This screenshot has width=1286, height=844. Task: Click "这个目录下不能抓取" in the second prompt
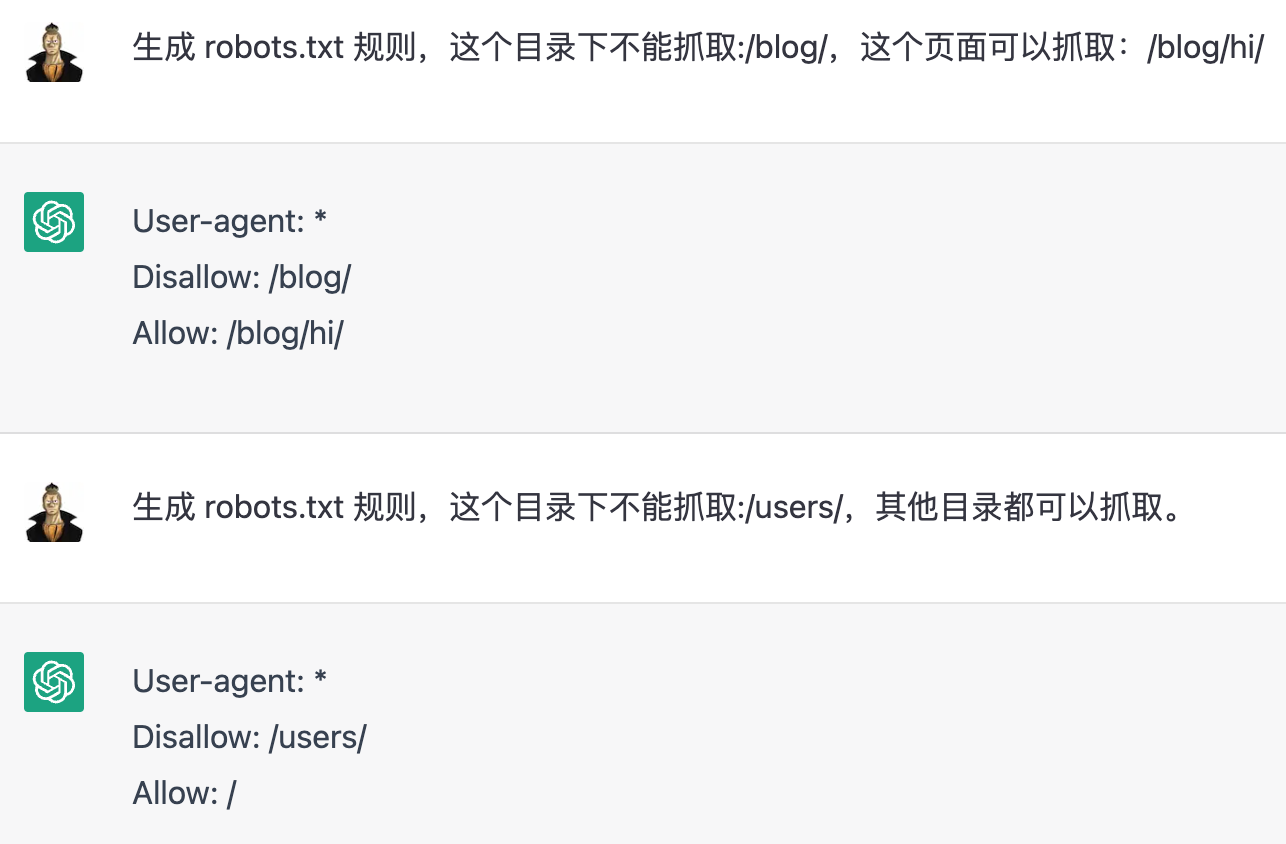[592, 507]
